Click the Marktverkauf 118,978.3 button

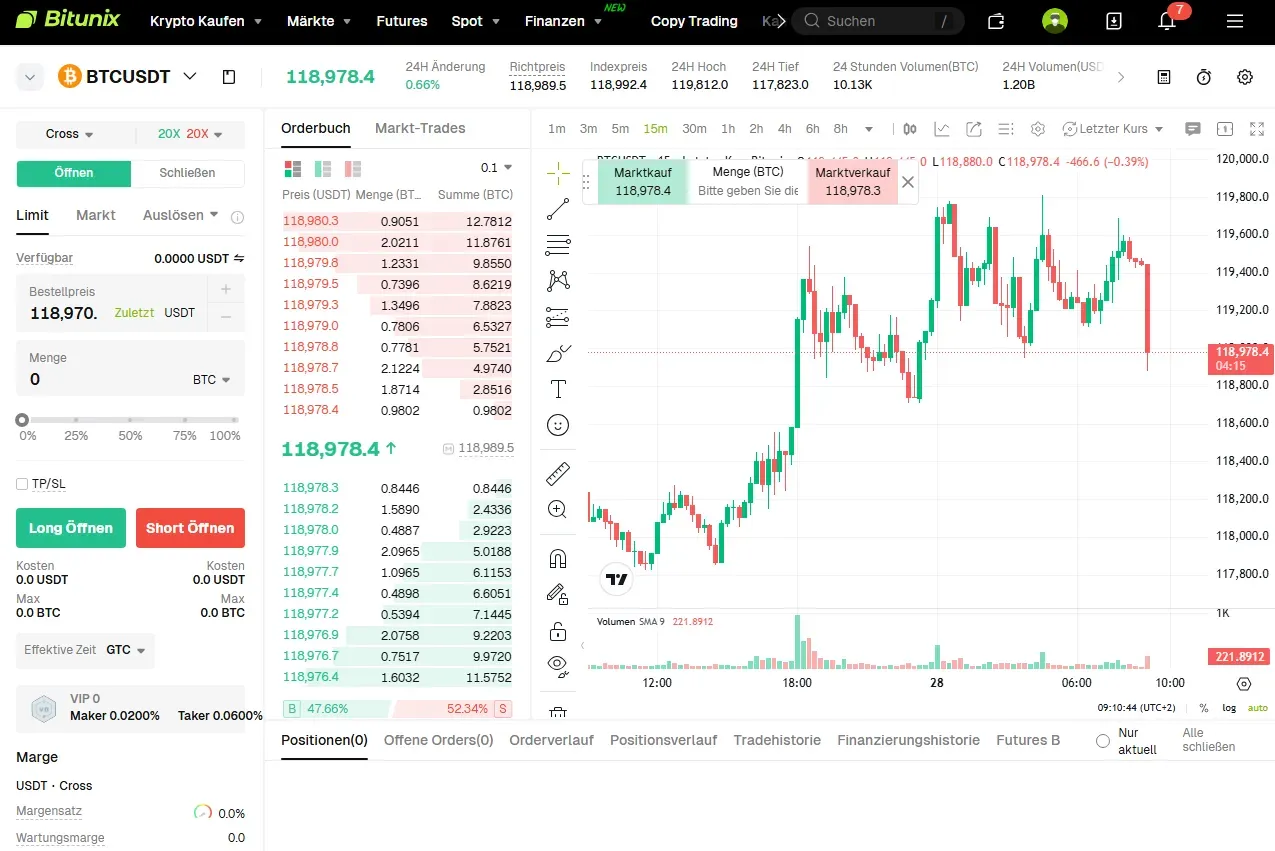pyautogui.click(x=852, y=182)
